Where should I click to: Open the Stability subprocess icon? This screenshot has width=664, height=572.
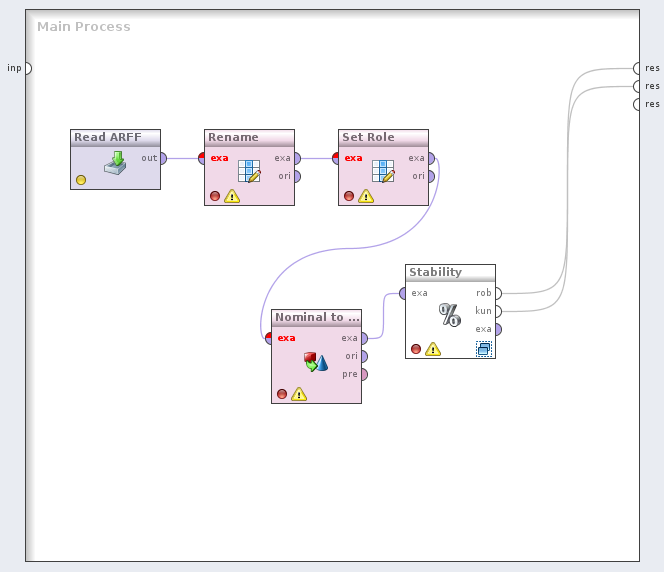pyautogui.click(x=484, y=349)
